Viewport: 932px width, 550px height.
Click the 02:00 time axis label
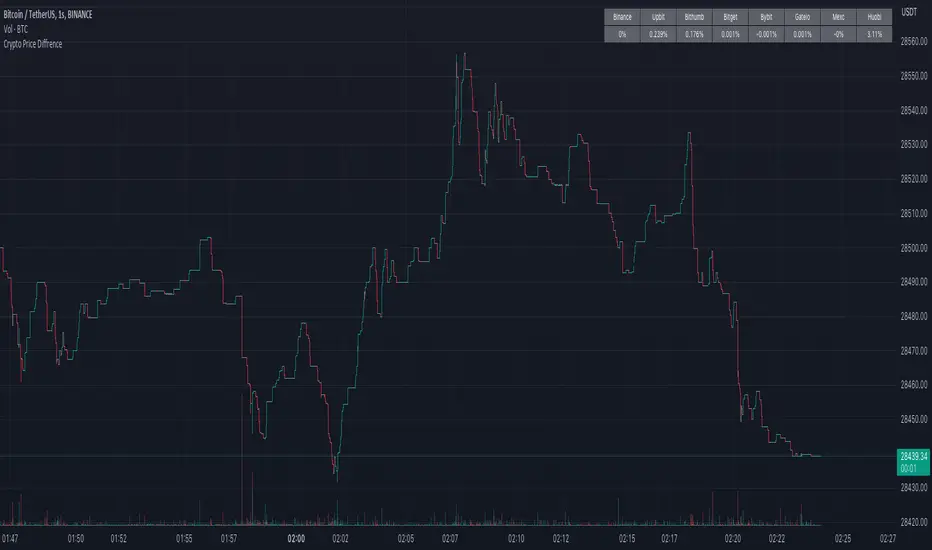point(295,539)
